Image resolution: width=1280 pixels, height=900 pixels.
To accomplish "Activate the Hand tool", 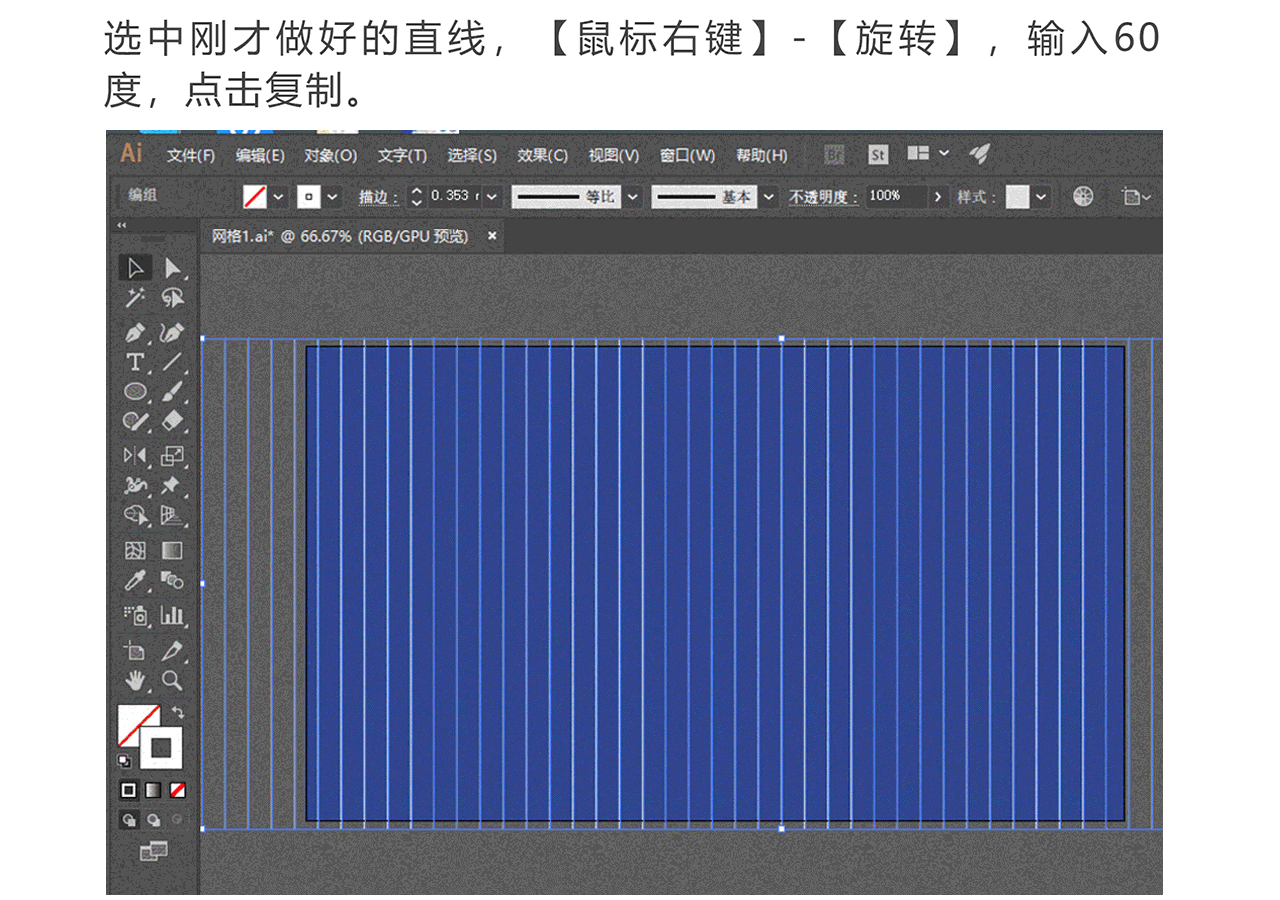I will 135,680.
